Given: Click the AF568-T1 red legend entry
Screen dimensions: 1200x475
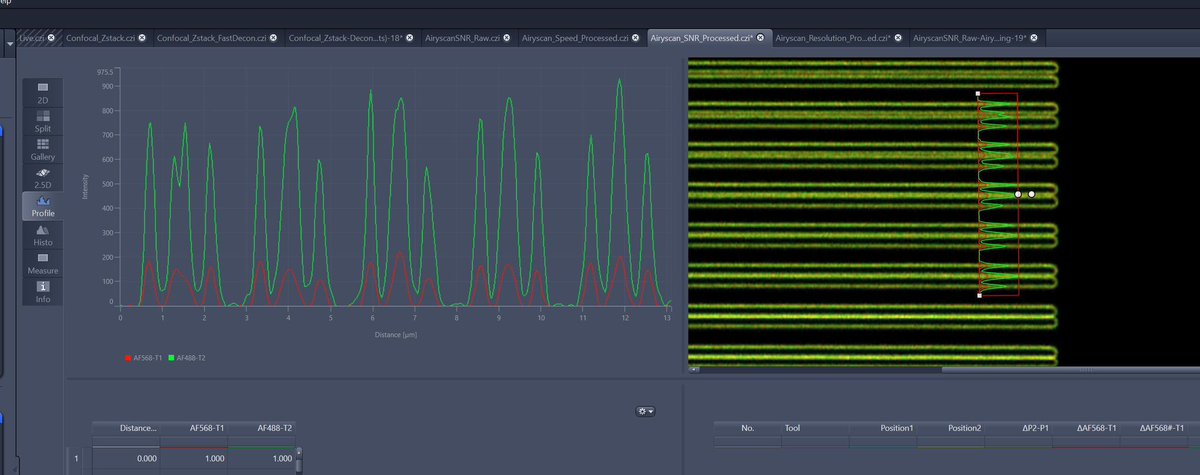Looking at the screenshot, I should pyautogui.click(x=142, y=357).
